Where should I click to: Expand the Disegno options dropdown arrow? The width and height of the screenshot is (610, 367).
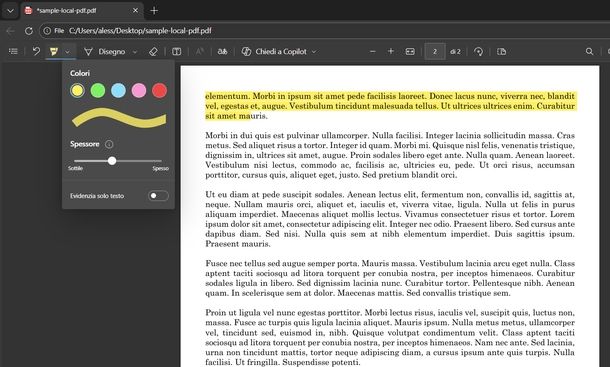click(x=135, y=51)
